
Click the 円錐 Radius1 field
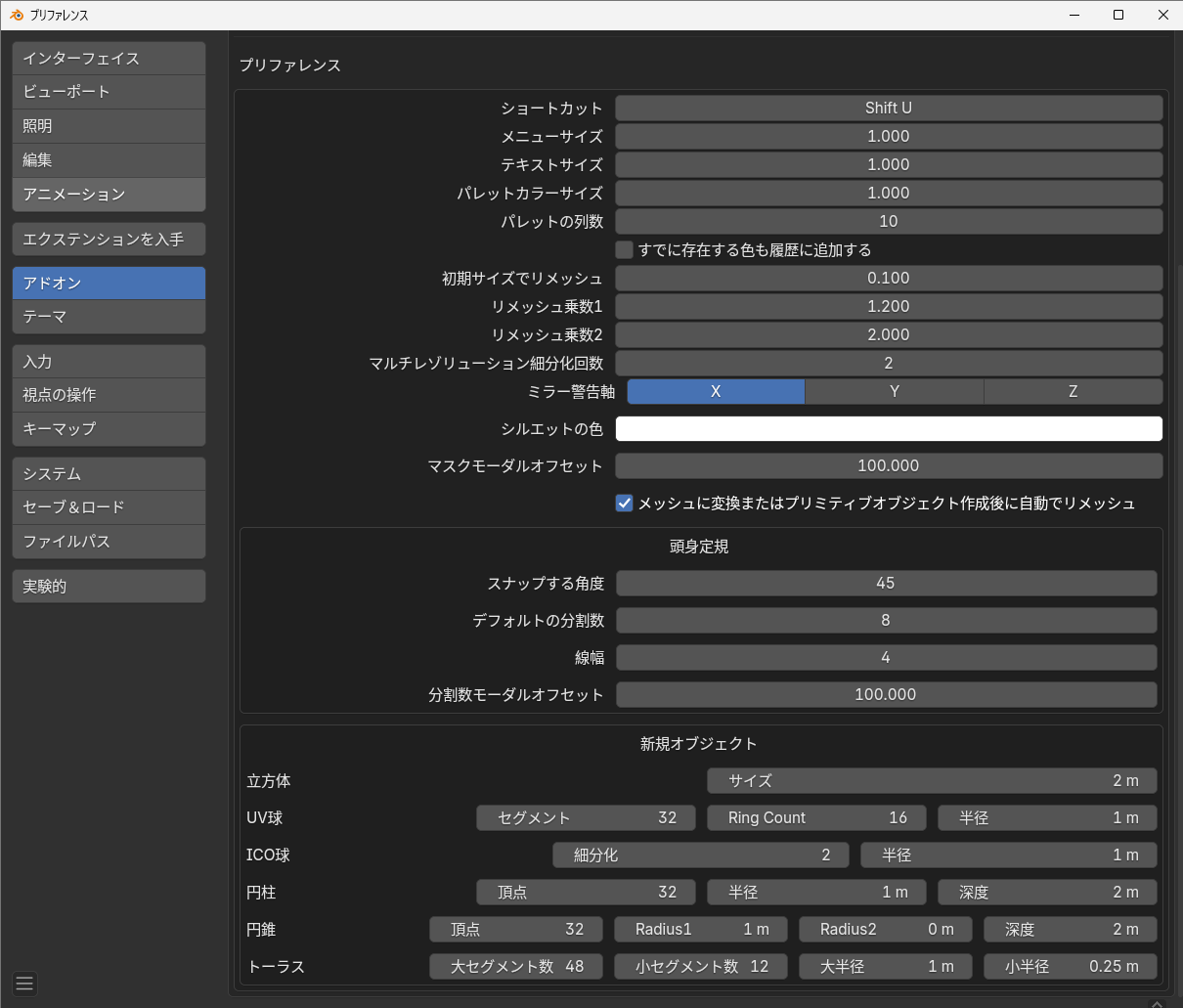click(x=701, y=930)
